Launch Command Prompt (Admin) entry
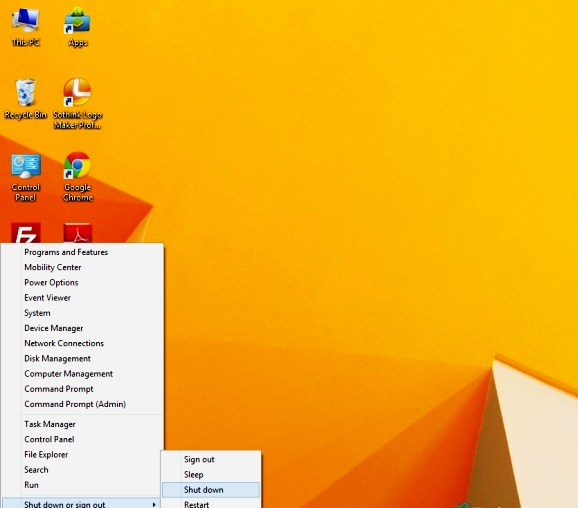 point(82,404)
